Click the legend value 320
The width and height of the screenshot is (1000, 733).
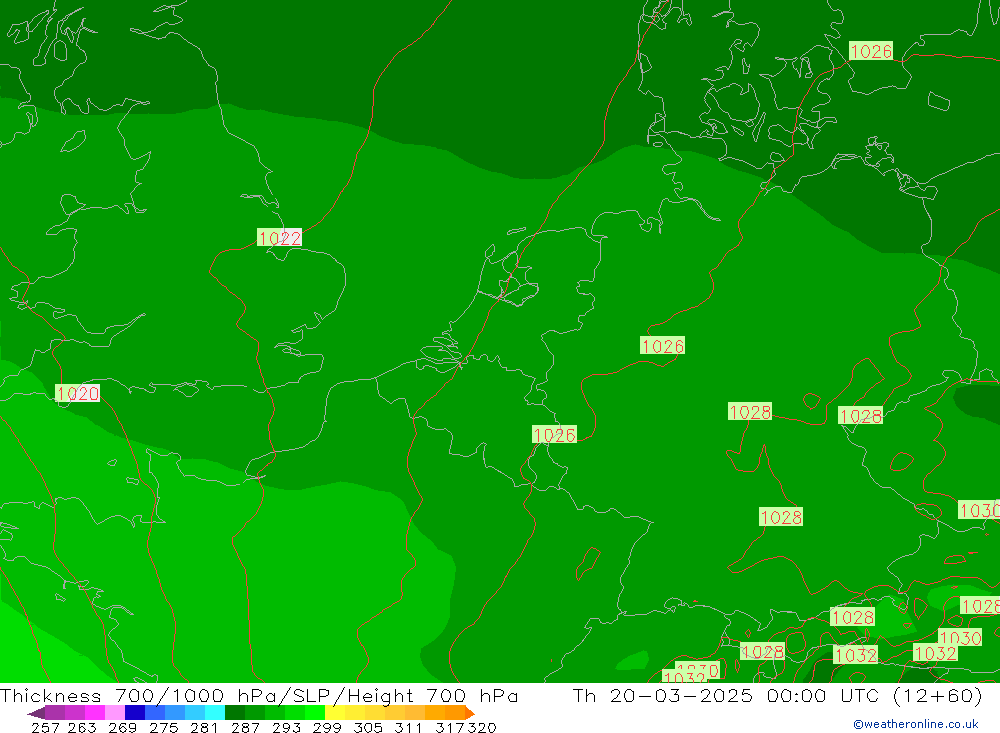click(x=482, y=727)
